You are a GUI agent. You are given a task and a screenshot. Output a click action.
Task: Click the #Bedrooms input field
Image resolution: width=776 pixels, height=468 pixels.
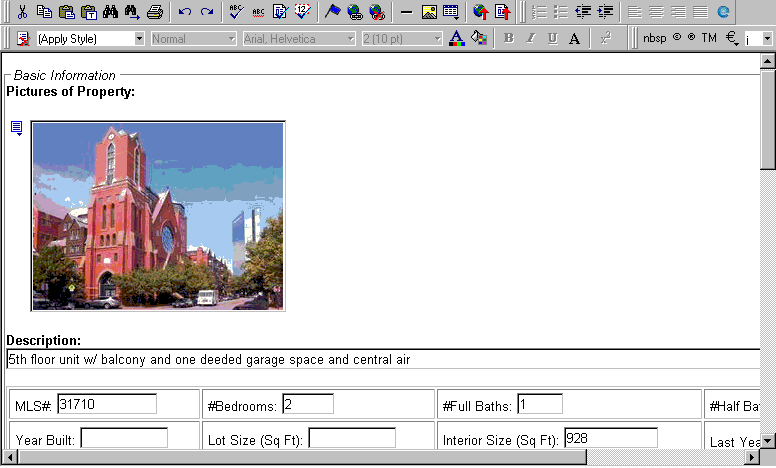308,404
